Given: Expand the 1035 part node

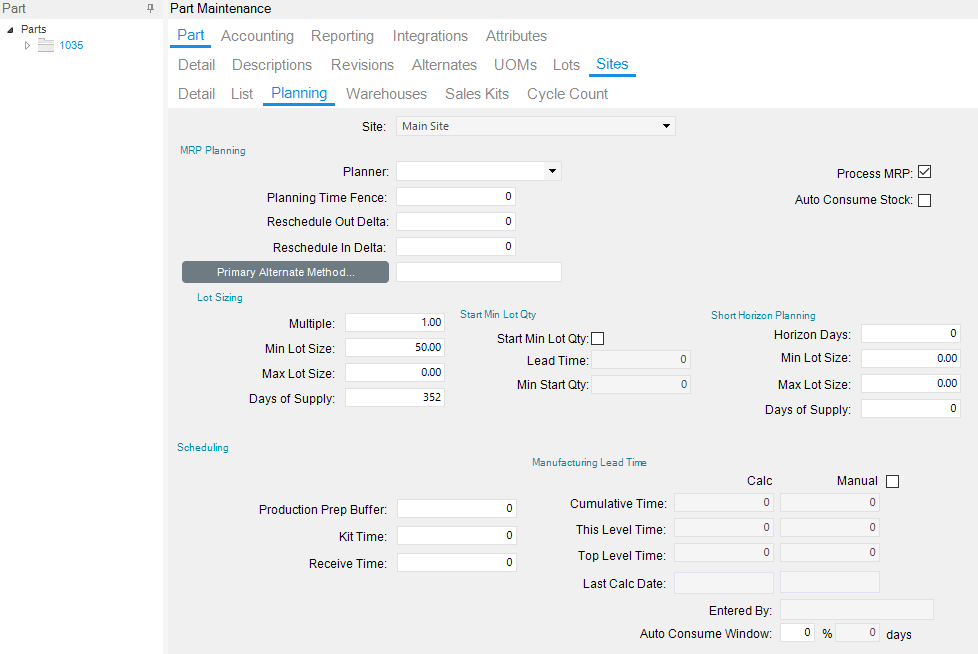Looking at the screenshot, I should point(28,46).
